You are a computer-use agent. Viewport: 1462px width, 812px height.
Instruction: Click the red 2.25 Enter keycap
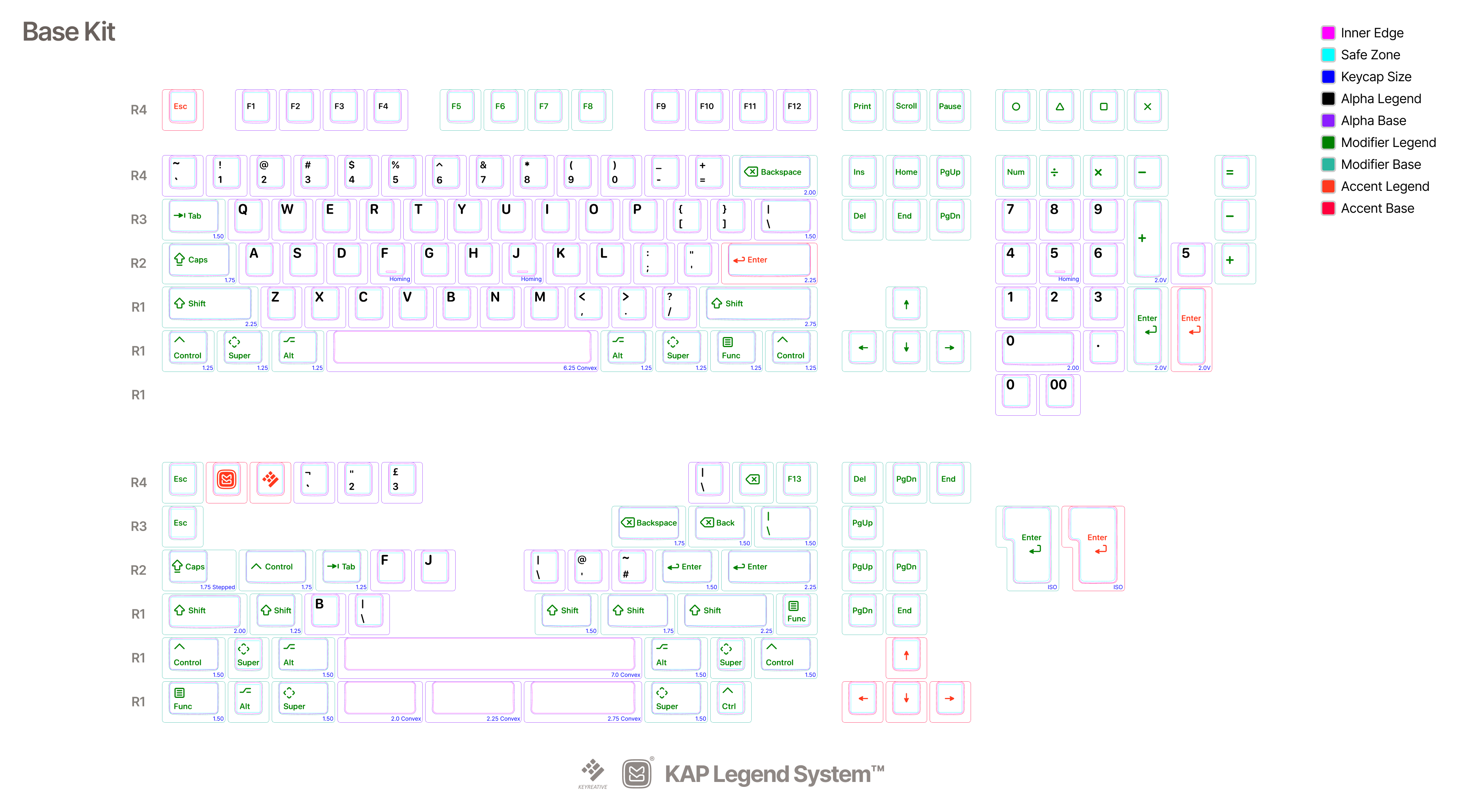click(x=769, y=263)
